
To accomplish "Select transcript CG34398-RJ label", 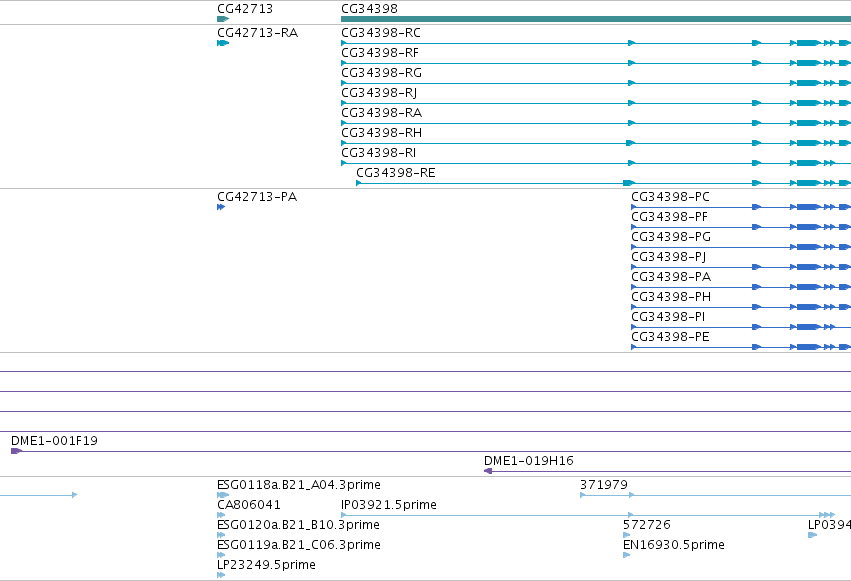I will coord(379,93).
